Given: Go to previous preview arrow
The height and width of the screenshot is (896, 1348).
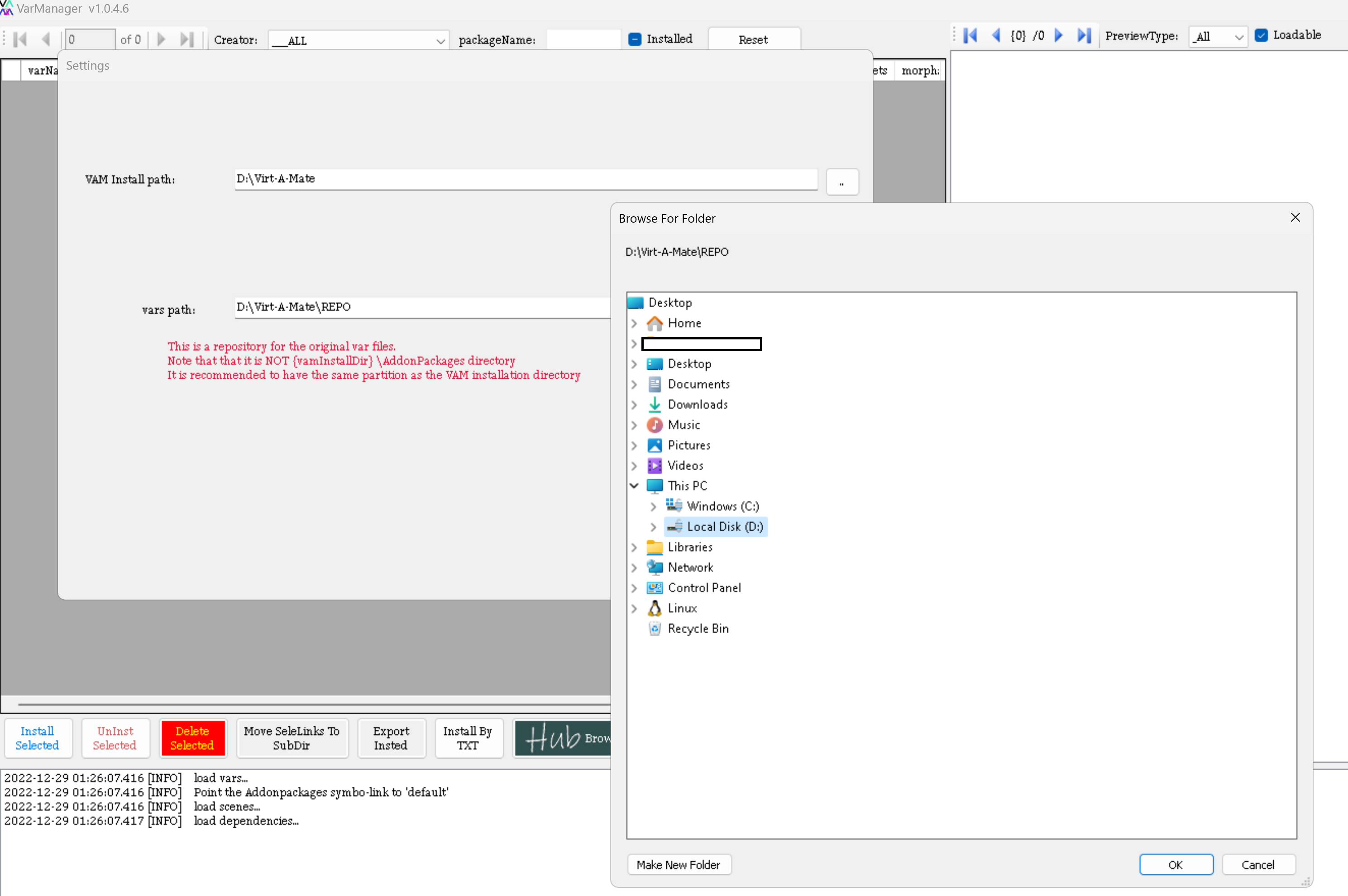Looking at the screenshot, I should pos(996,35).
